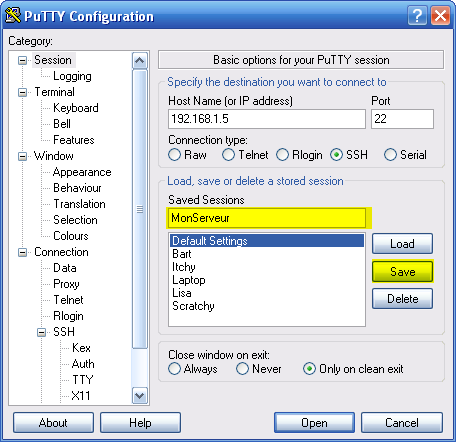The image size is (456, 442).
Task: Collapse the Session tree node
Action: [22, 60]
